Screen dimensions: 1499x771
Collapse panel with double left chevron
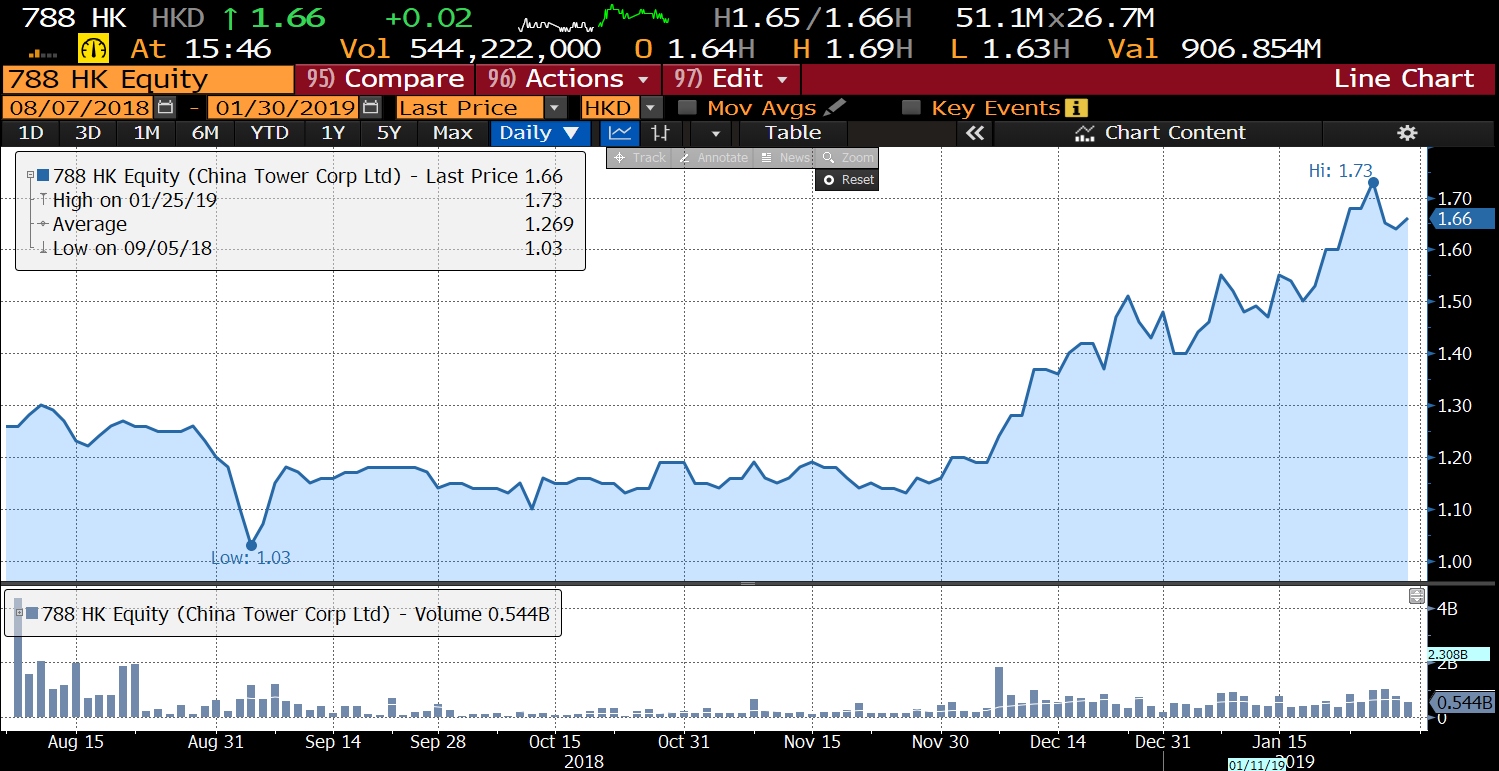(975, 133)
